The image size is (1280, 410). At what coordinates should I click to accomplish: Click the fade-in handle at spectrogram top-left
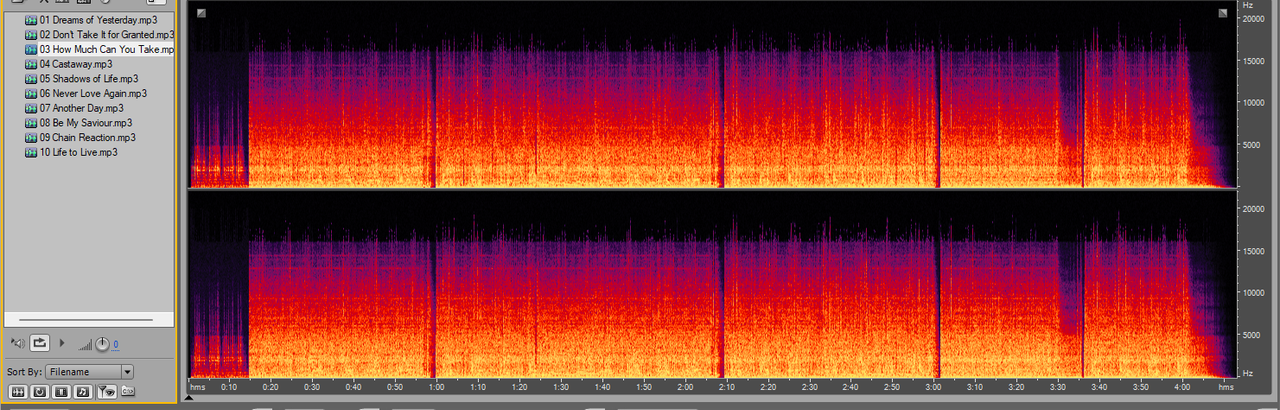pos(201,13)
